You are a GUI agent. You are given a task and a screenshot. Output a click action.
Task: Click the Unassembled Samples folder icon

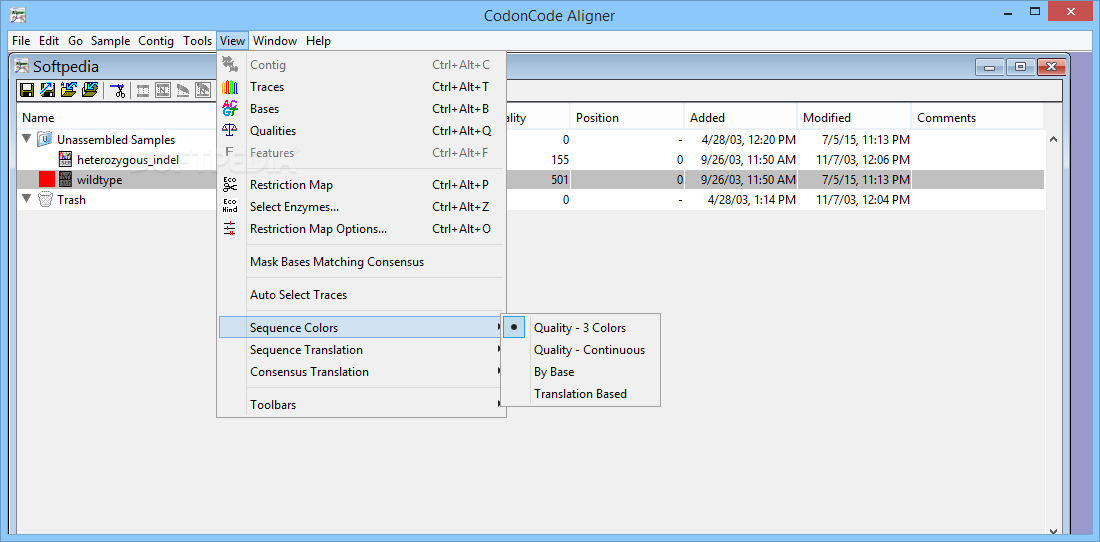pyautogui.click(x=45, y=139)
